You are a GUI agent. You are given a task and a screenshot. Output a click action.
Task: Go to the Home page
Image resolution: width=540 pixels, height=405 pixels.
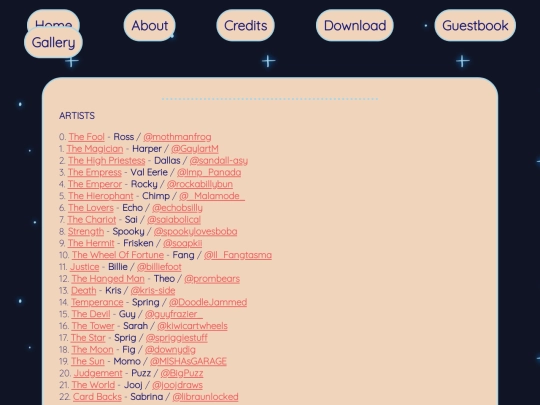point(53,19)
